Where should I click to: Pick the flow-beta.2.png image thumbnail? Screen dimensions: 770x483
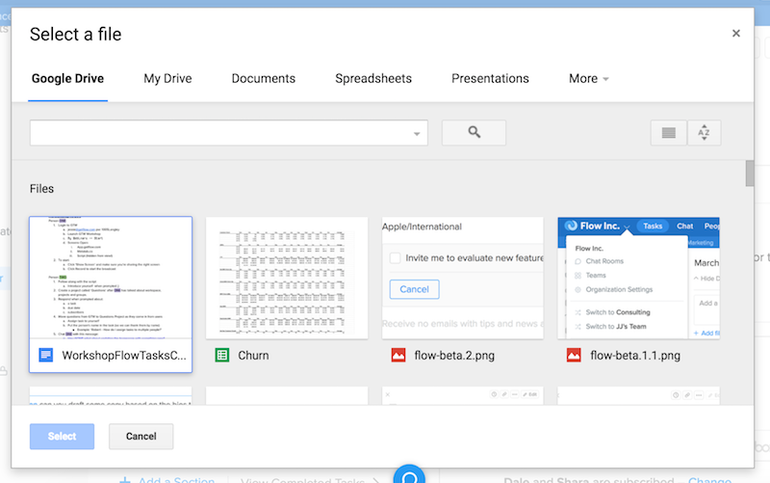point(463,278)
